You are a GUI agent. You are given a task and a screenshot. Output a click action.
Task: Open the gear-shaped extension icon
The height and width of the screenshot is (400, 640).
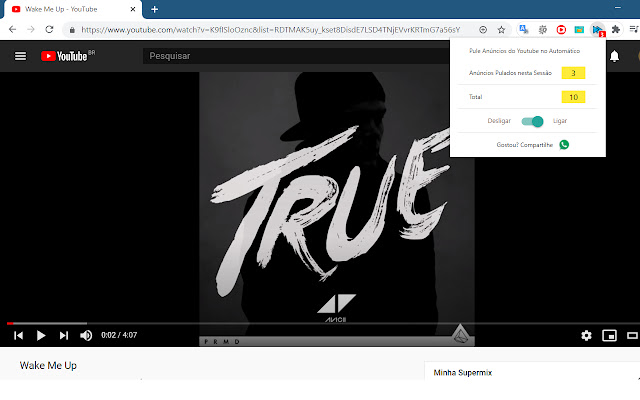click(x=542, y=29)
